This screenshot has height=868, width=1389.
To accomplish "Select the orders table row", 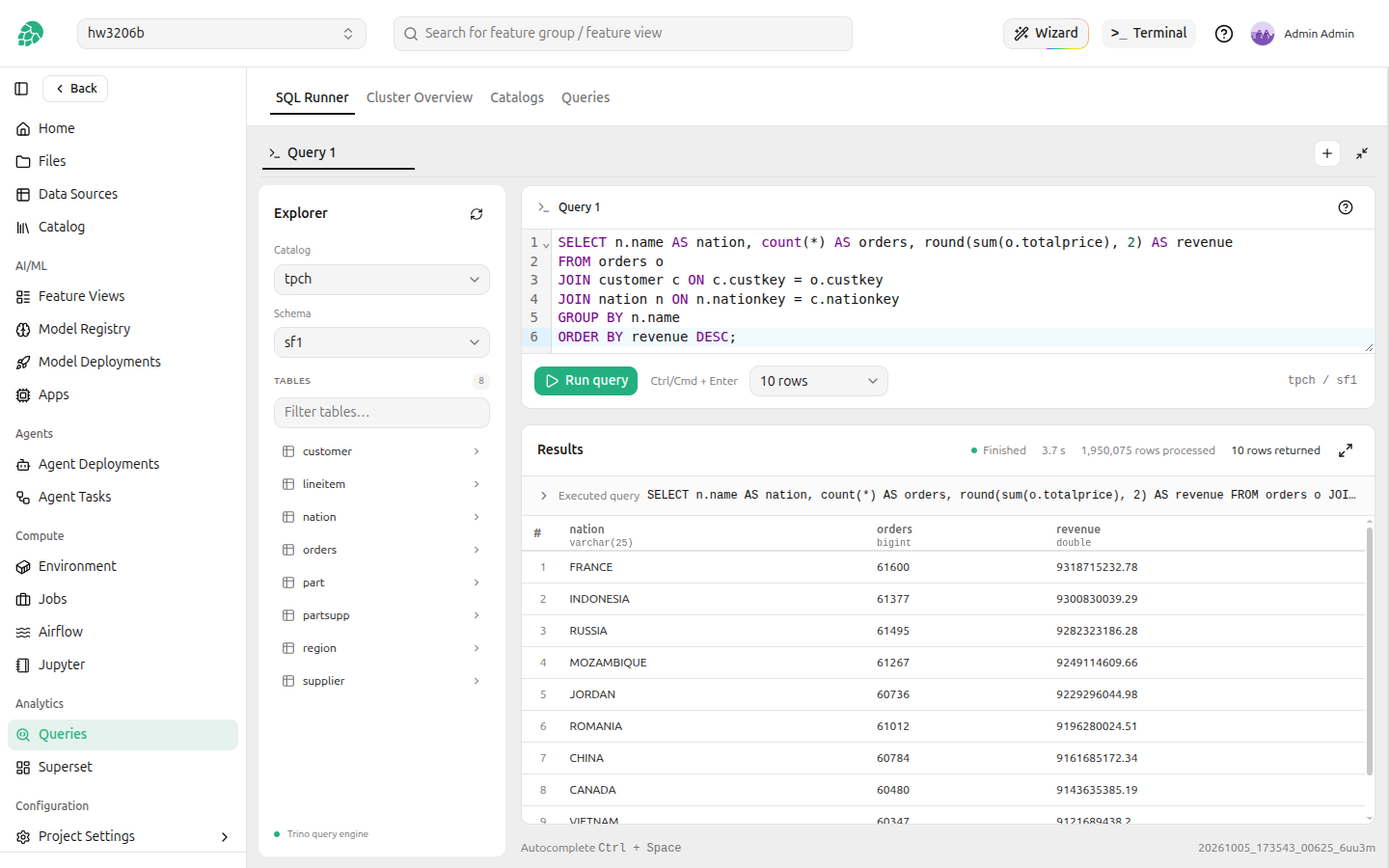I will tap(382, 550).
